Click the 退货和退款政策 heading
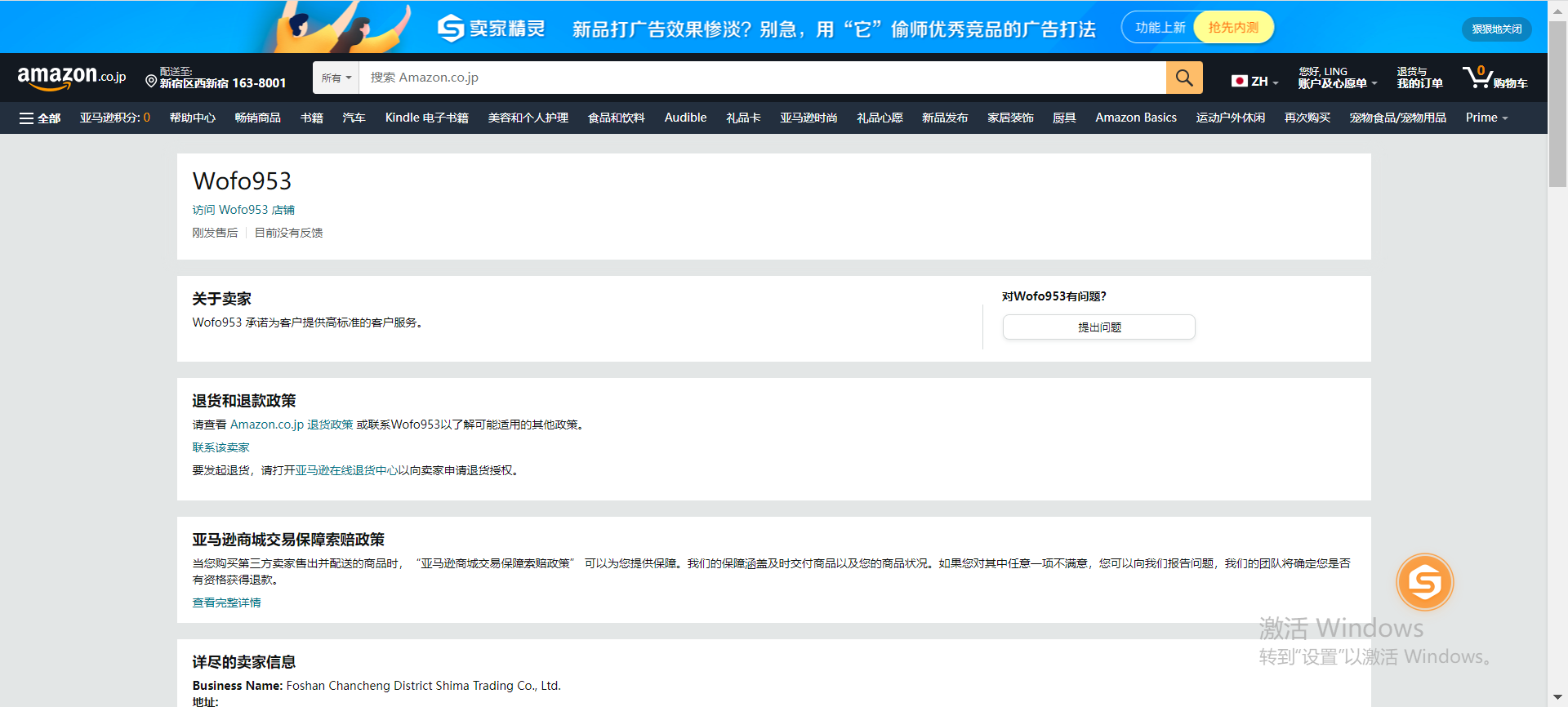The height and width of the screenshot is (707, 1568). point(243,401)
